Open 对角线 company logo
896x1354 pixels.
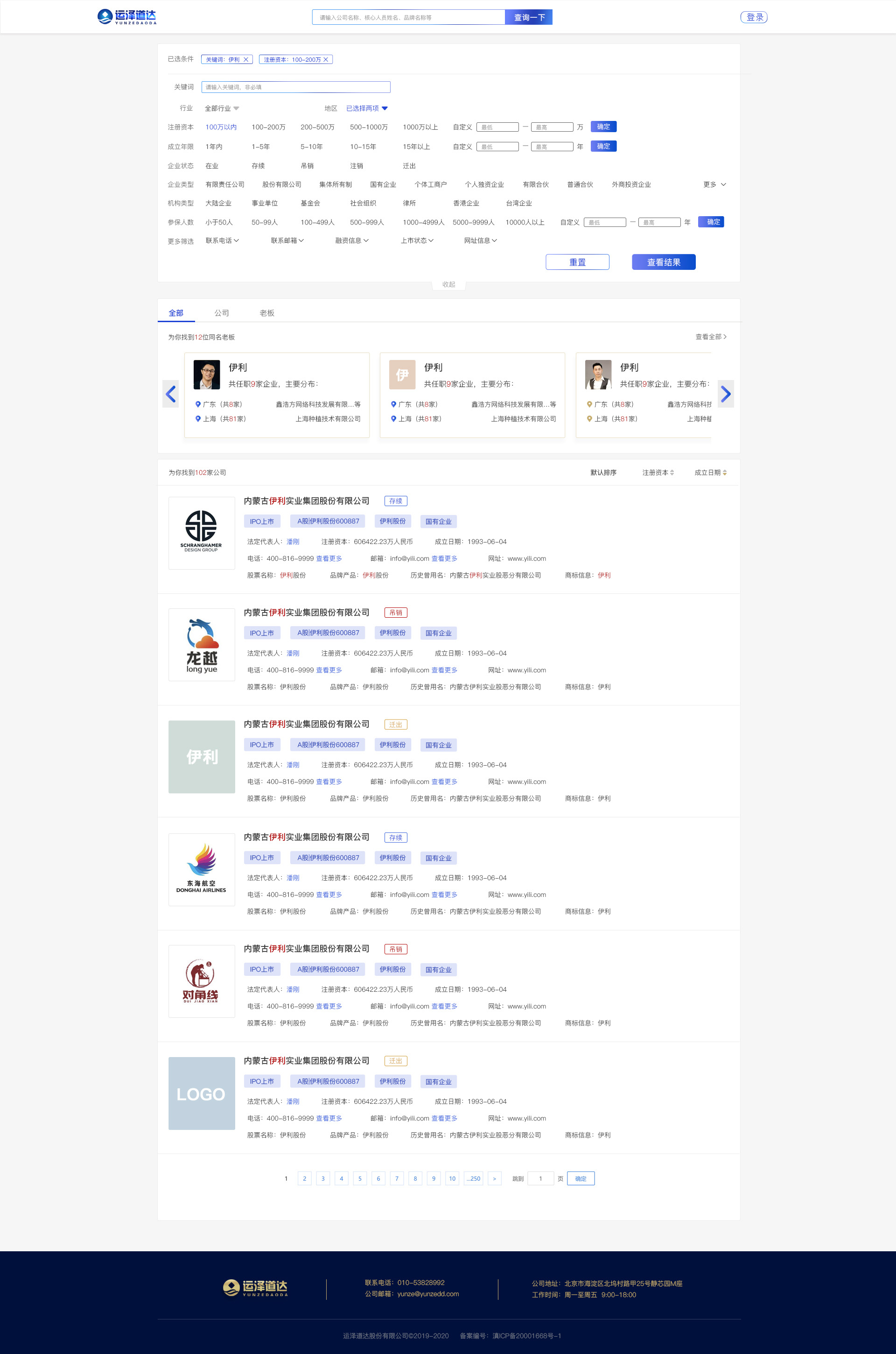202,981
